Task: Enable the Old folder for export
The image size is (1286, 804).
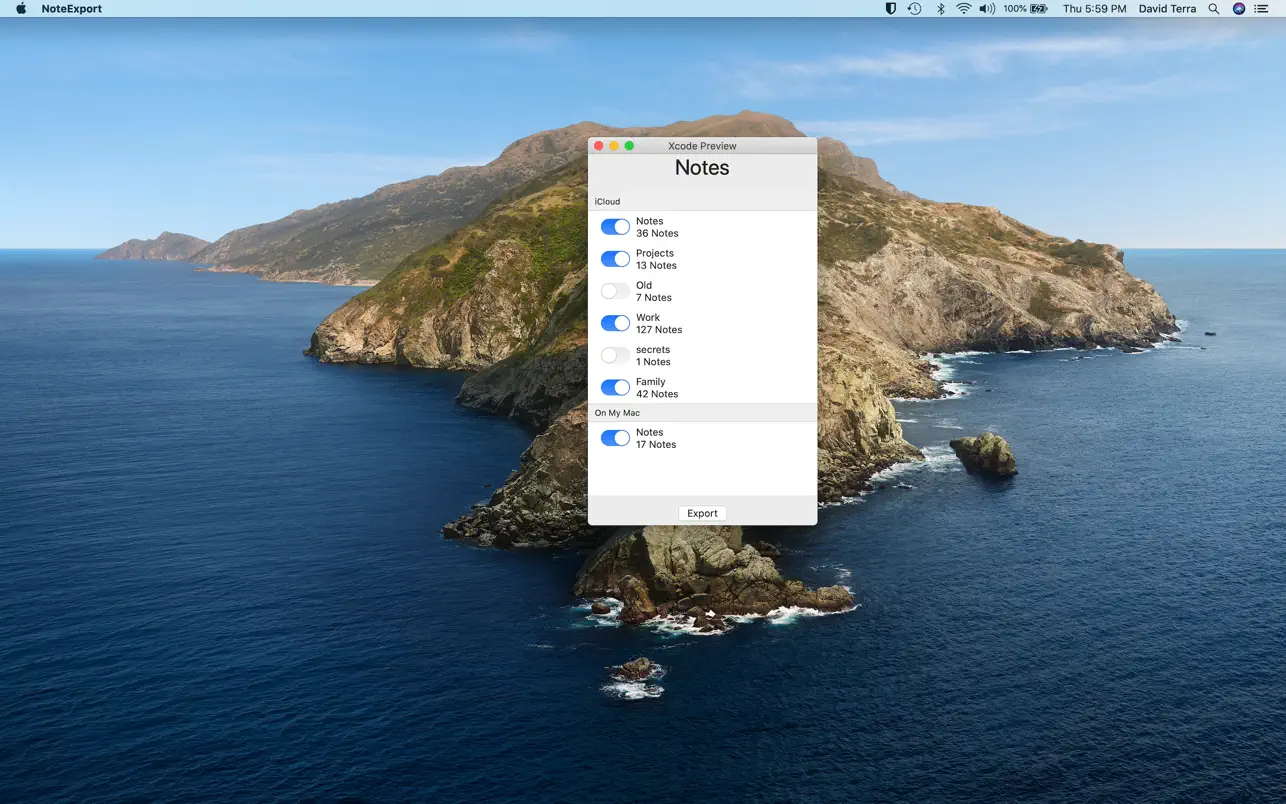Action: click(614, 291)
